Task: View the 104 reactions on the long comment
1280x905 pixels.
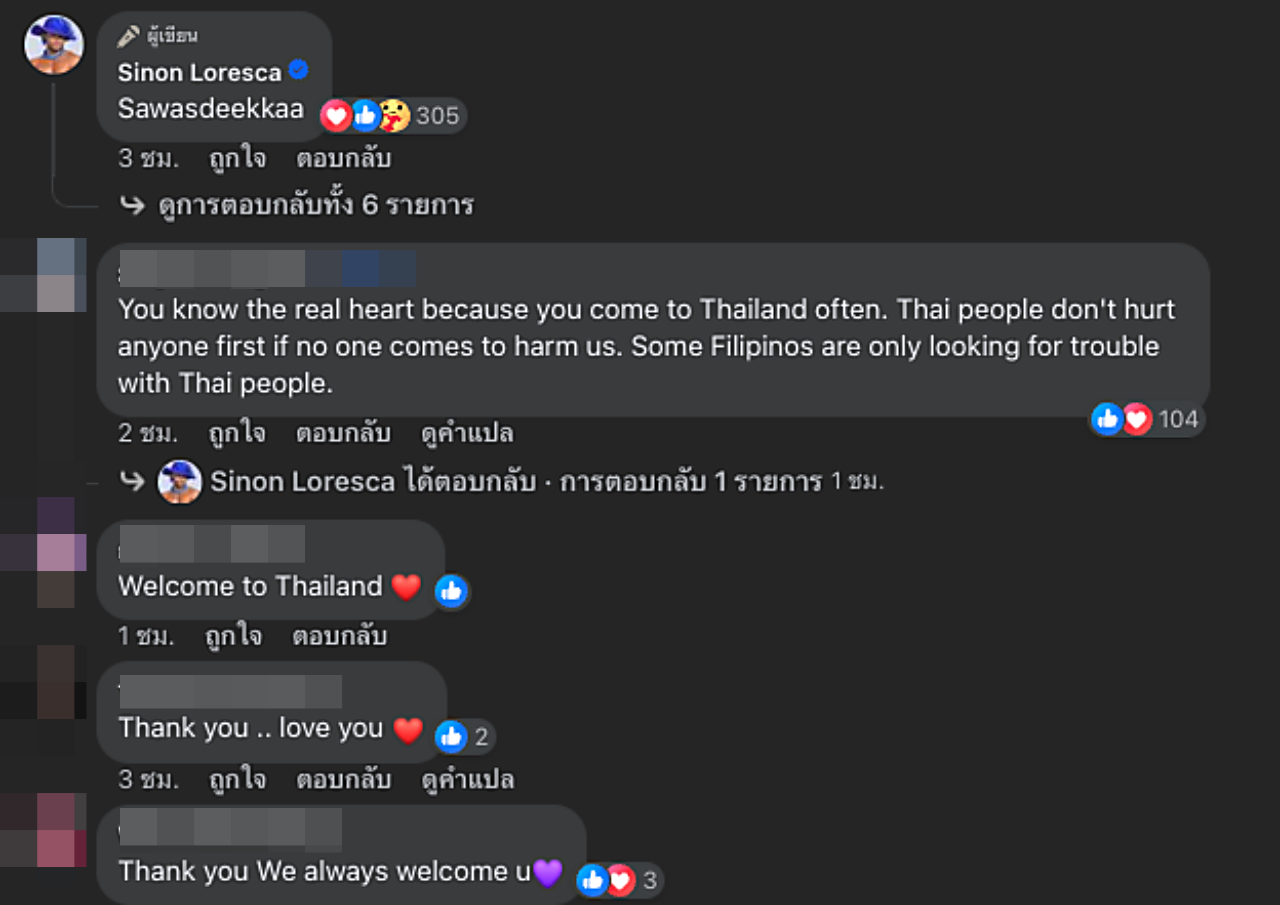Action: coord(1147,419)
